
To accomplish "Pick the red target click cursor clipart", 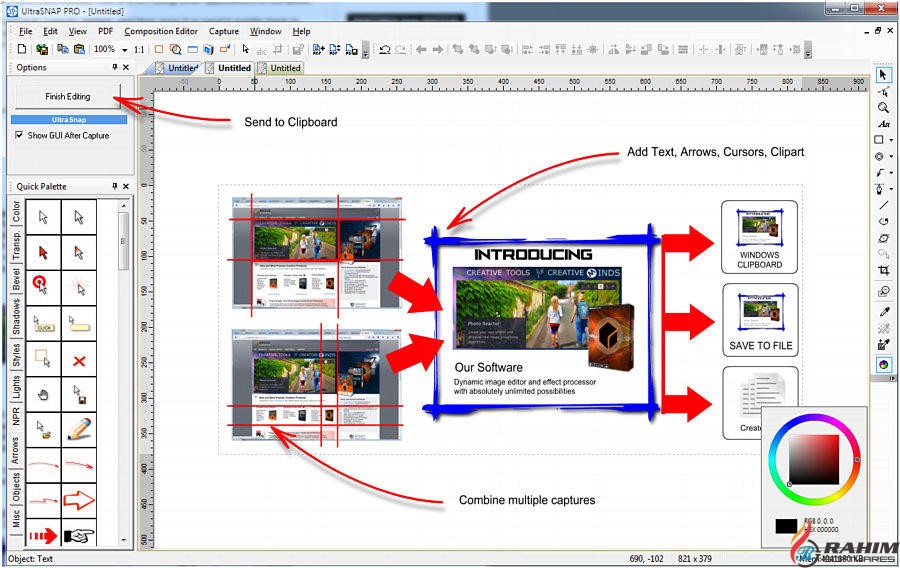I will click(x=43, y=286).
